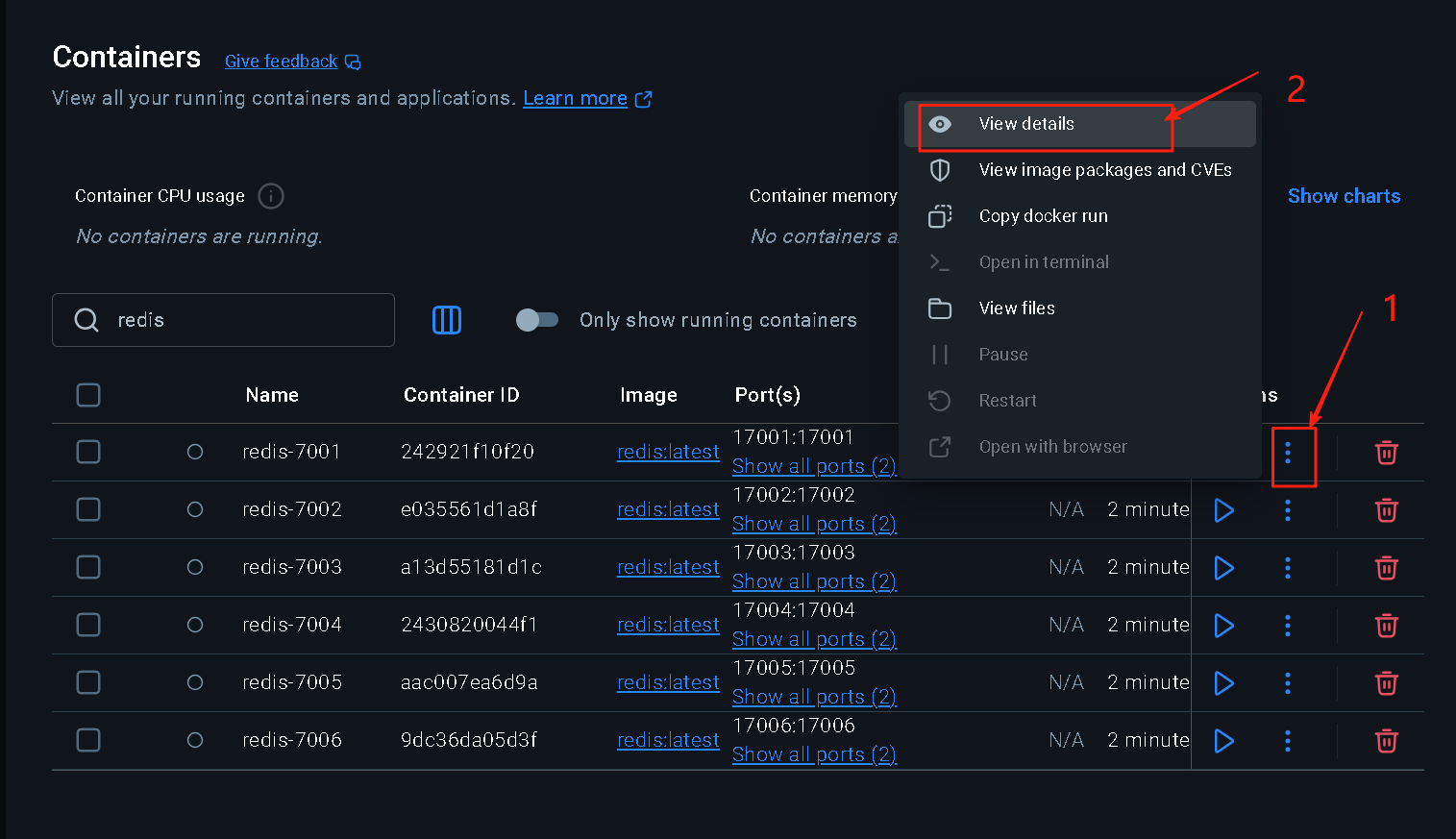Click the play icon for redis-7006
This screenshot has height=839, width=1456.
pyautogui.click(x=1223, y=741)
